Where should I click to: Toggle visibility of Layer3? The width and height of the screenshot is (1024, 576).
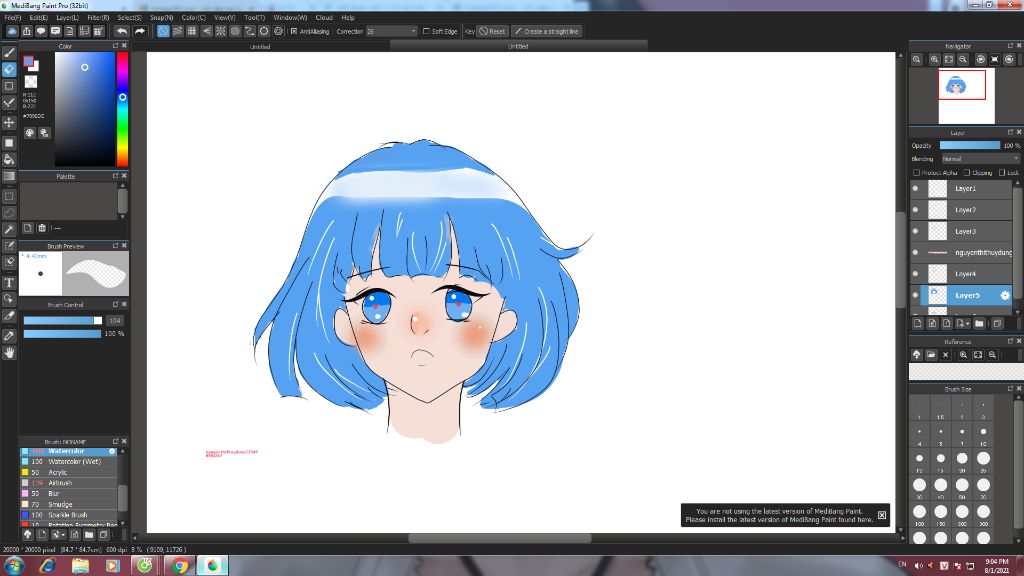tap(915, 231)
